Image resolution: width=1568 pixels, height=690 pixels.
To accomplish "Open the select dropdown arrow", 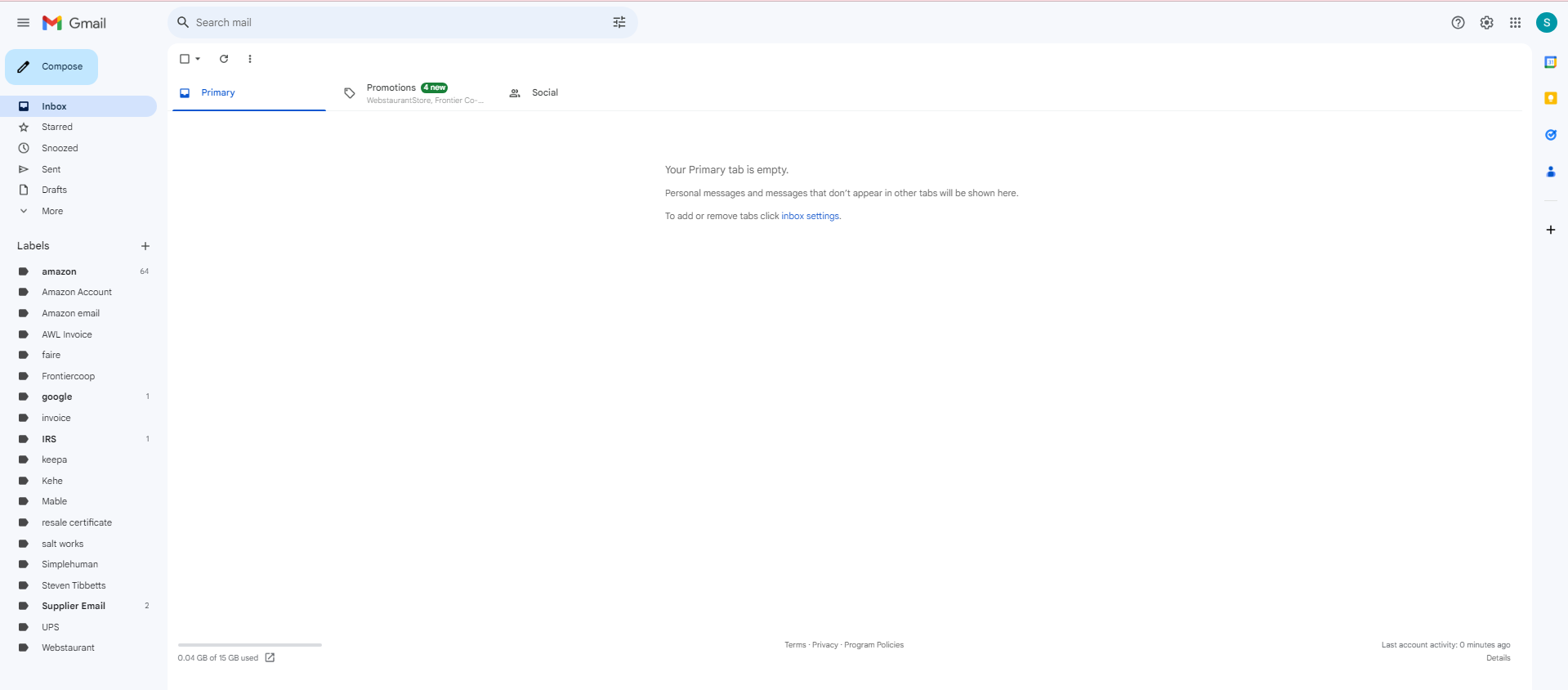I will (198, 59).
